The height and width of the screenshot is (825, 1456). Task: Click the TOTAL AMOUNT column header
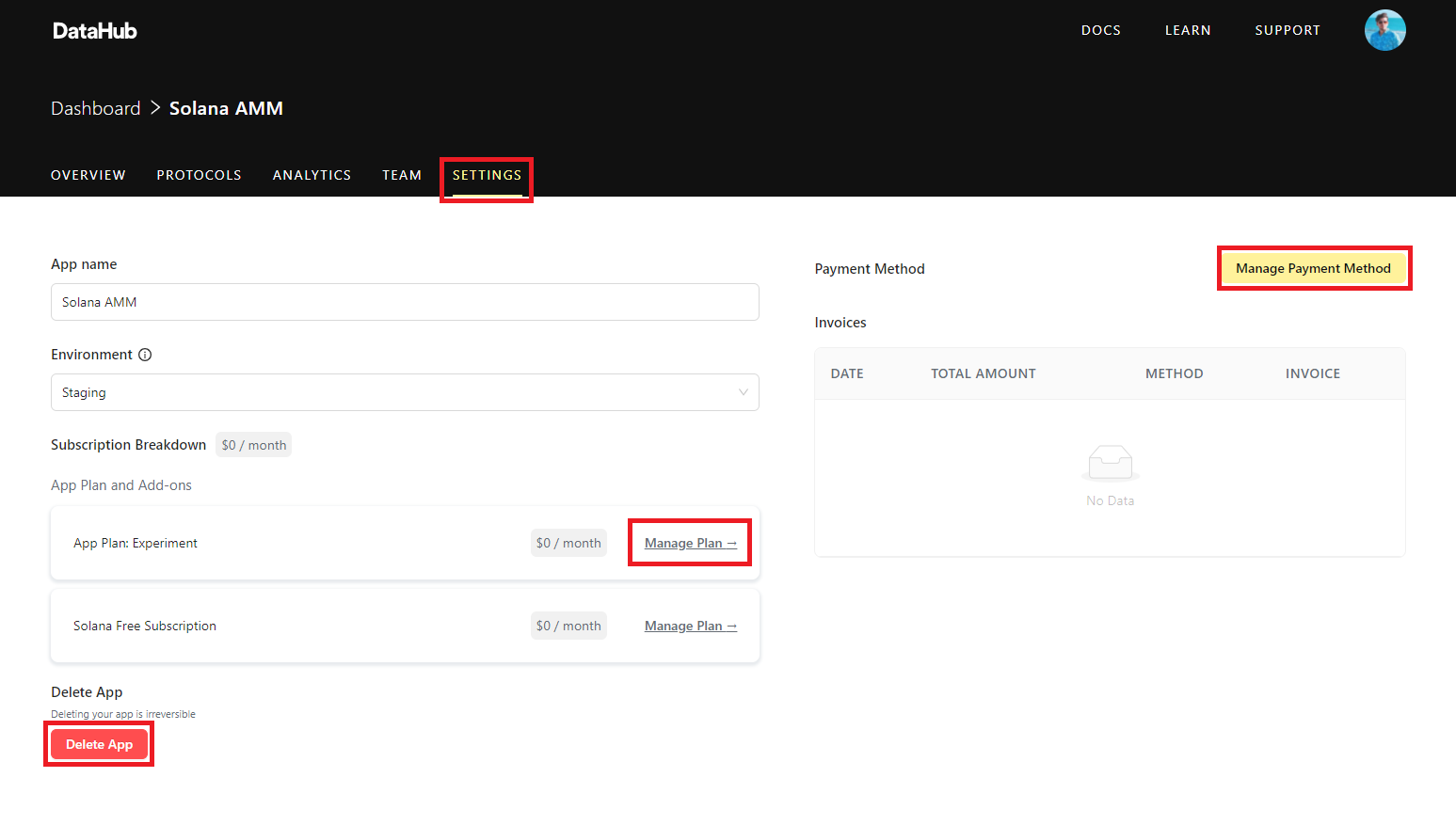[x=984, y=373]
